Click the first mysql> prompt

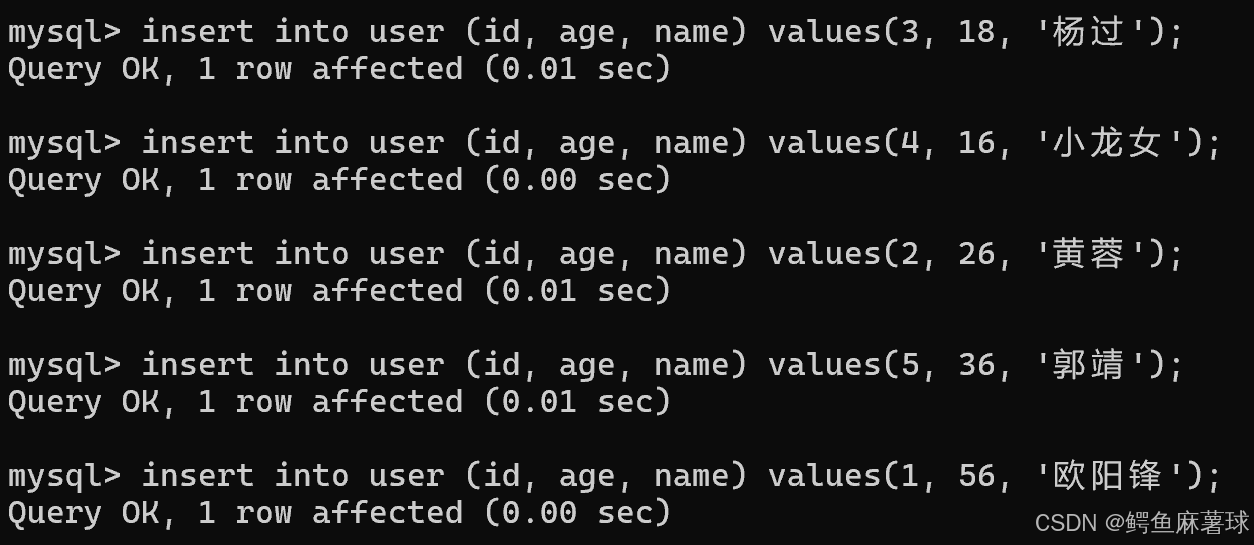[65, 33]
